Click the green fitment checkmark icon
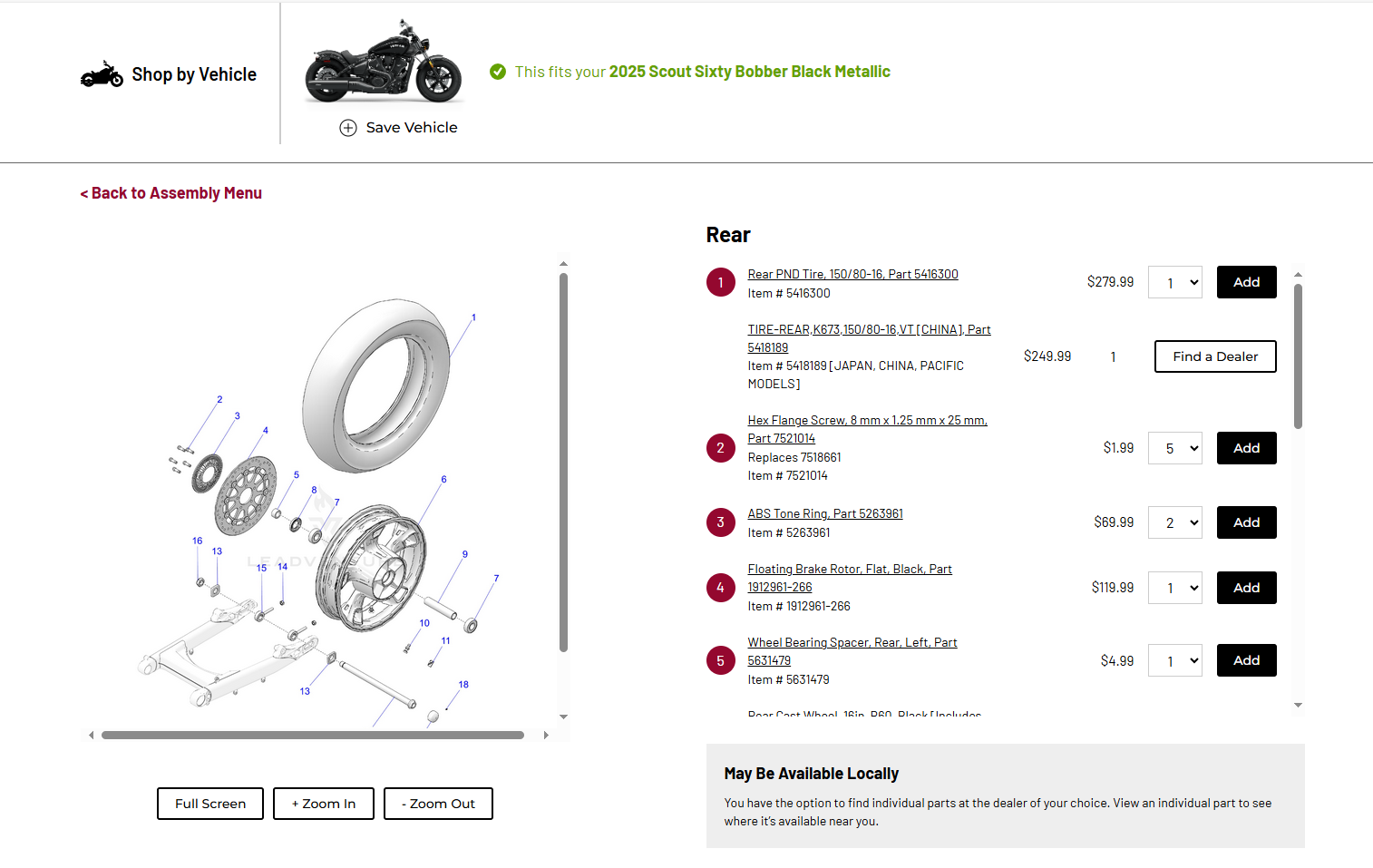 click(498, 72)
